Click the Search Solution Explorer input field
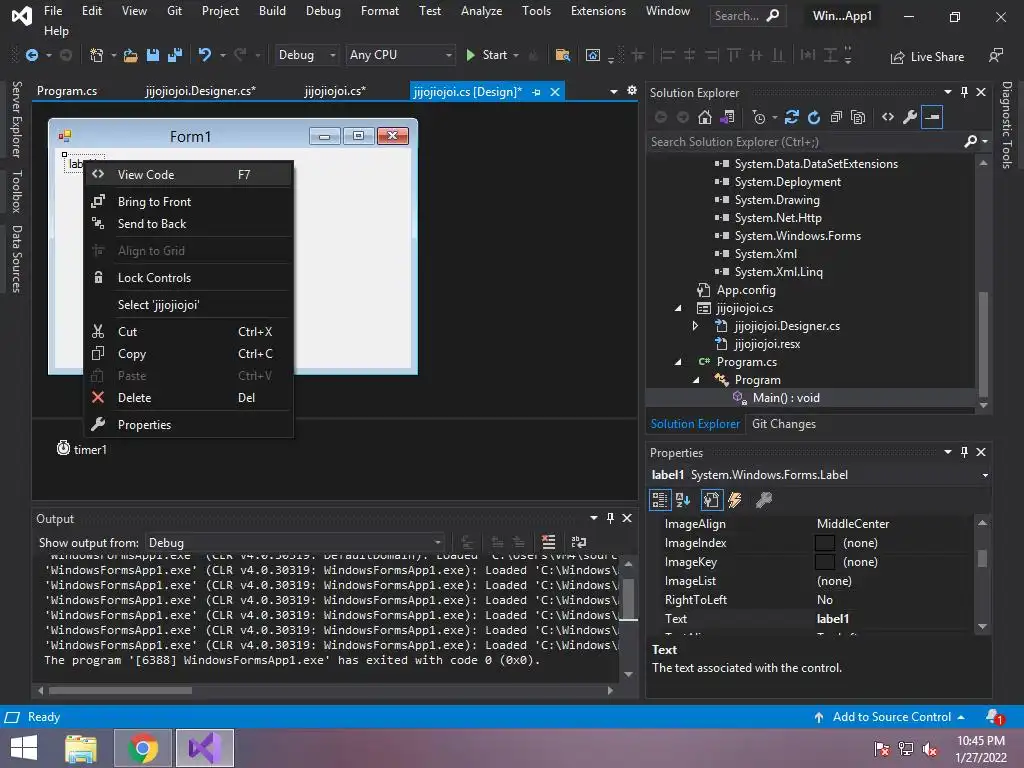 point(805,142)
